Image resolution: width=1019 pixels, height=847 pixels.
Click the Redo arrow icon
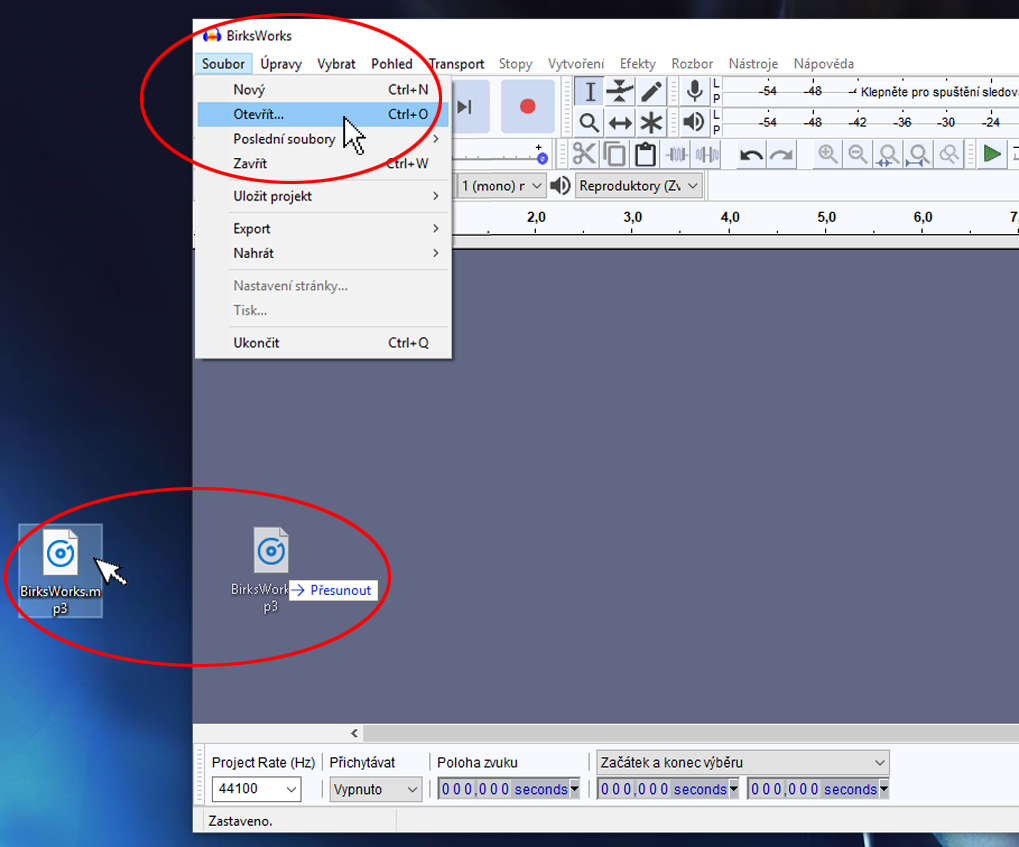click(781, 155)
